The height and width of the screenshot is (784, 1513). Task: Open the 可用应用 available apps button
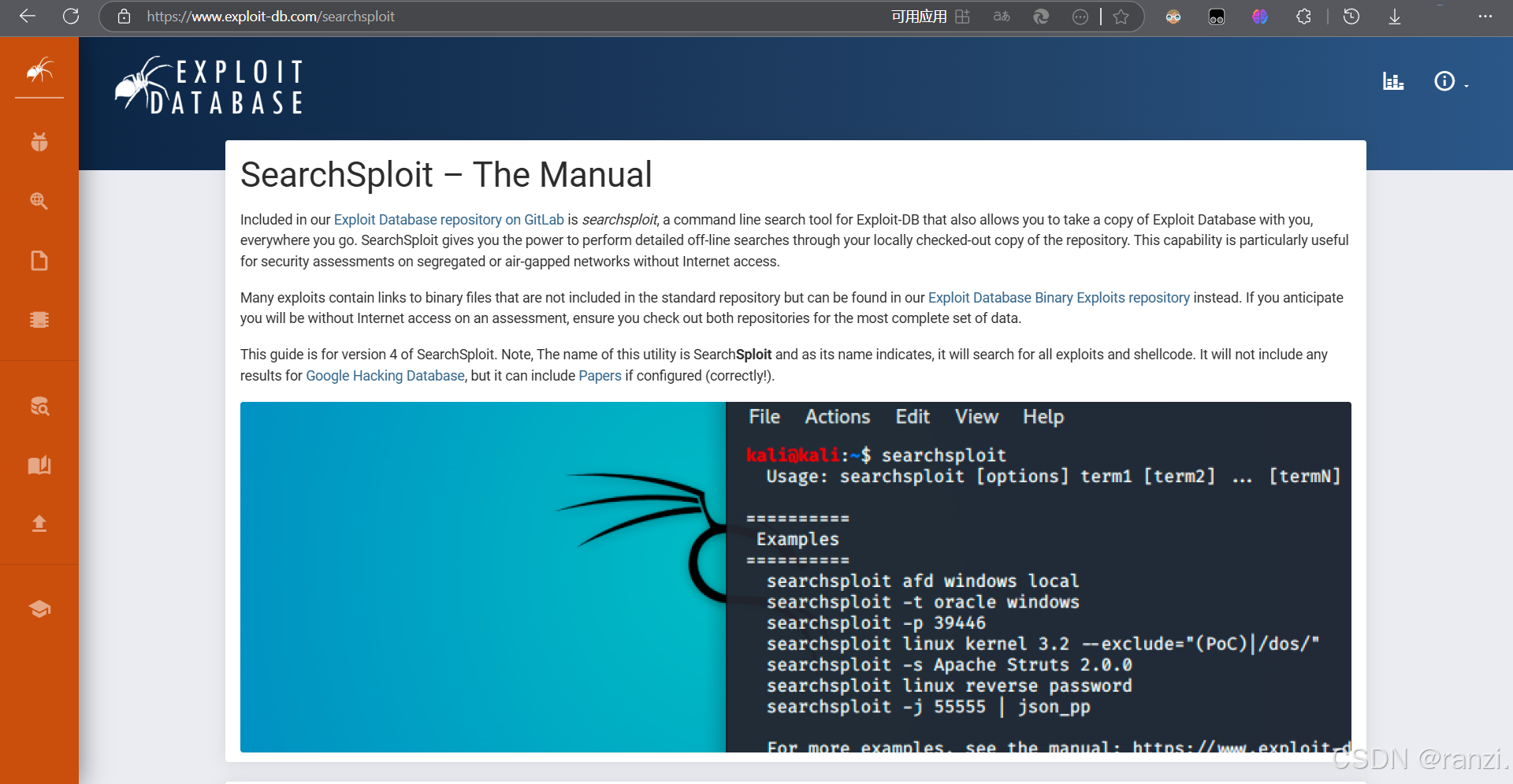click(x=931, y=17)
